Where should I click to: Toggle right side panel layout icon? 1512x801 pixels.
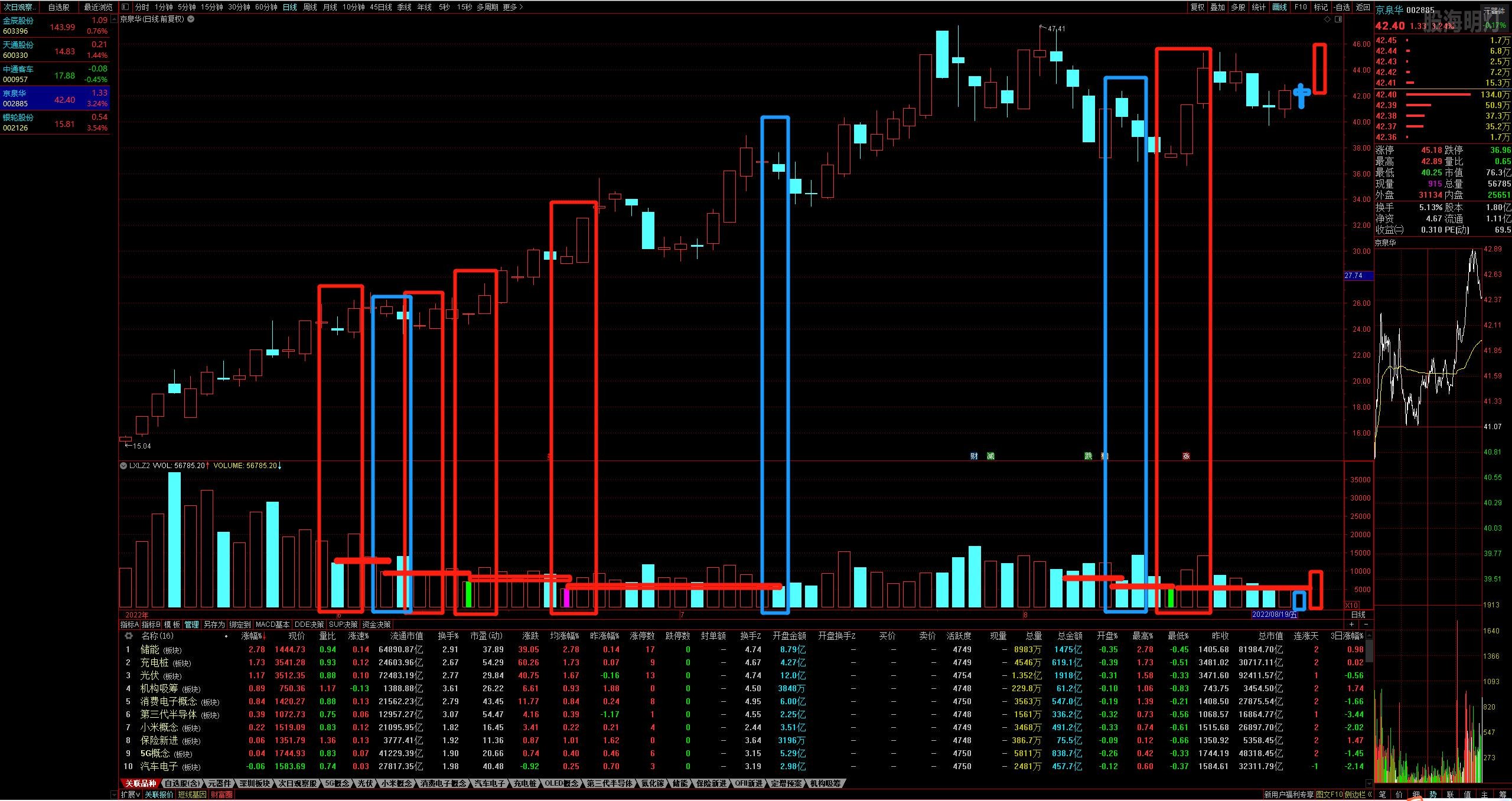click(x=1338, y=19)
